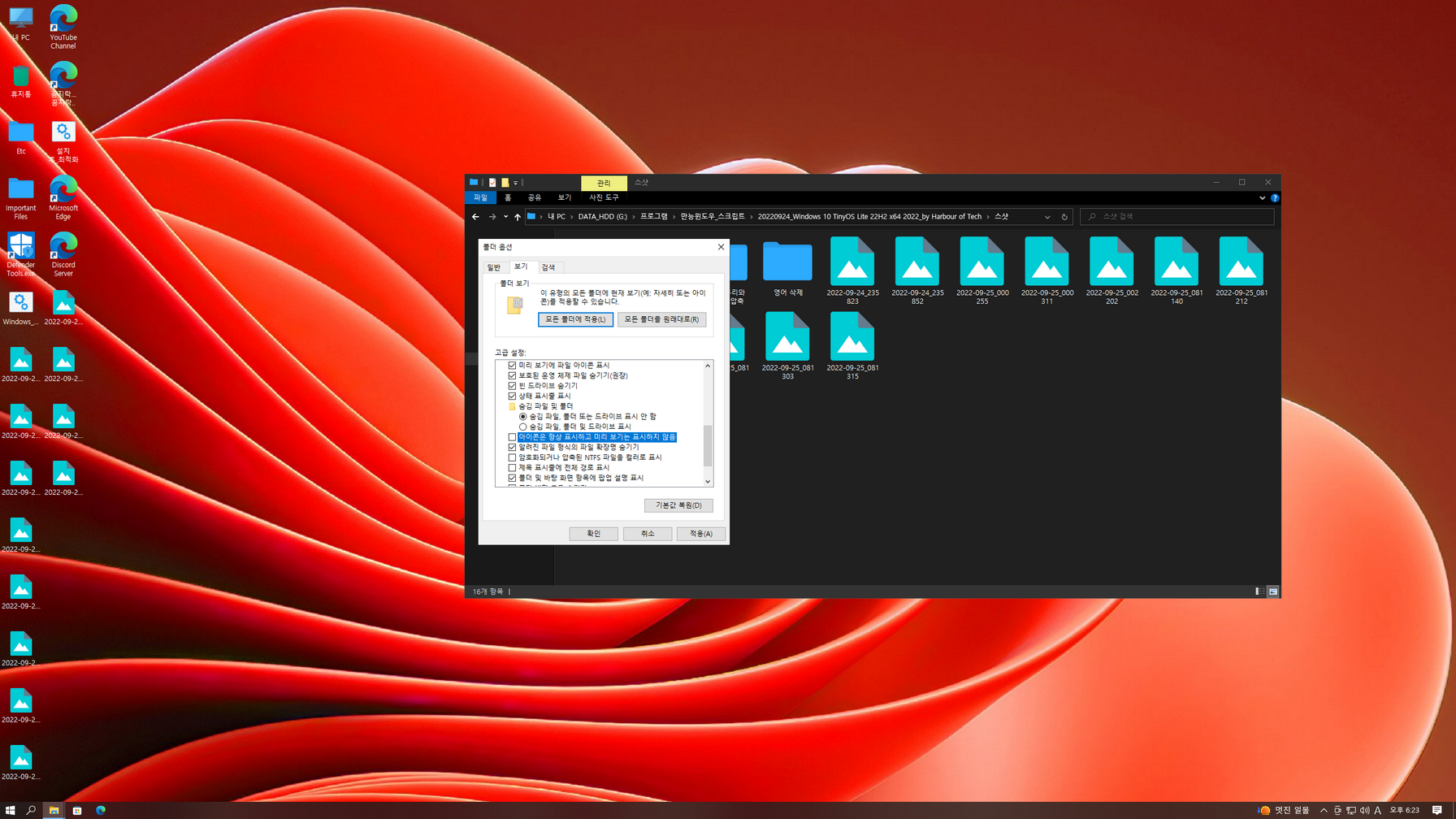This screenshot has height=819, width=1456.
Task: Select radio 숨김 파일, 폴더 및 드라이브 표시
Action: pyautogui.click(x=522, y=427)
